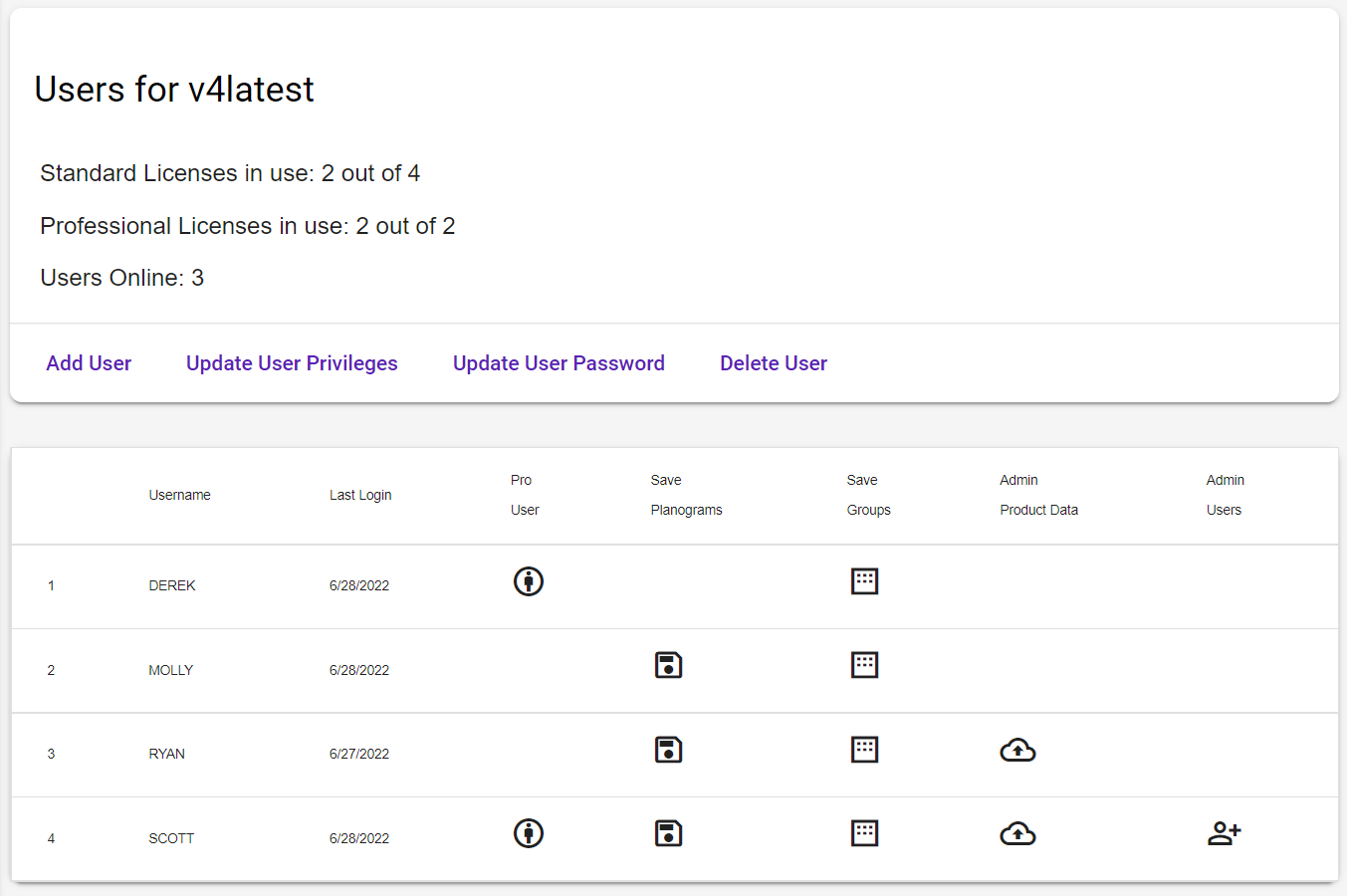The width and height of the screenshot is (1347, 896).
Task: Click MOLLY's Save Planograms disk icon
Action: click(668, 665)
